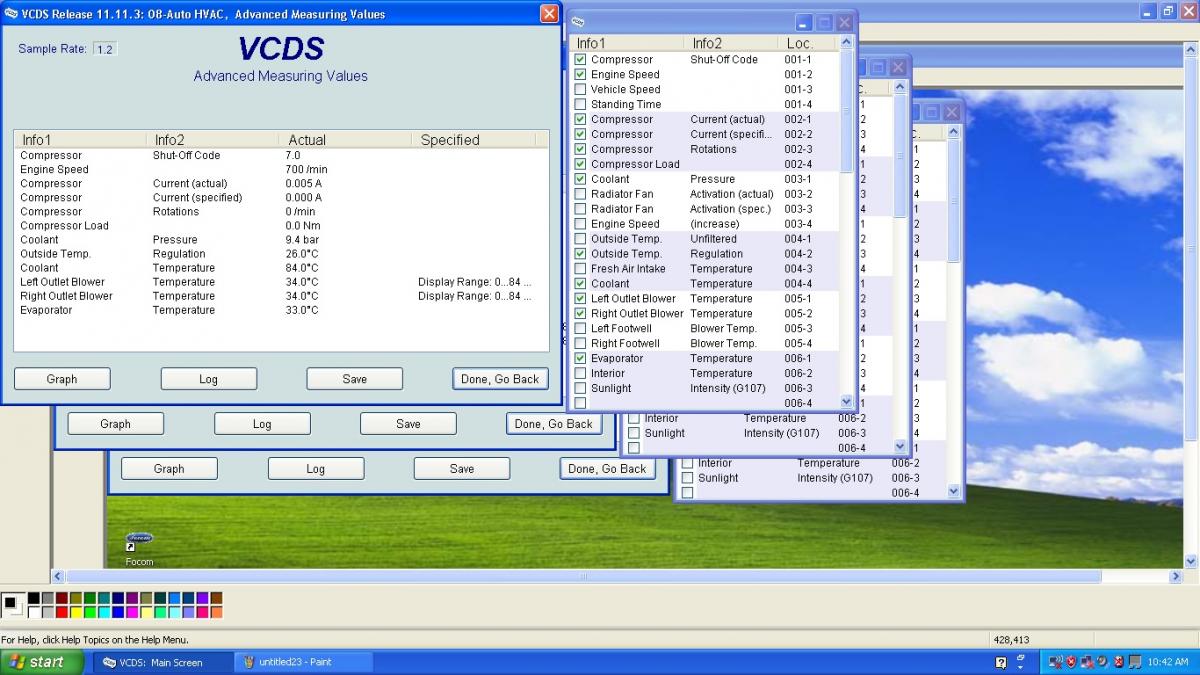Click Paint's foreground/background color indicator box

click(13, 604)
